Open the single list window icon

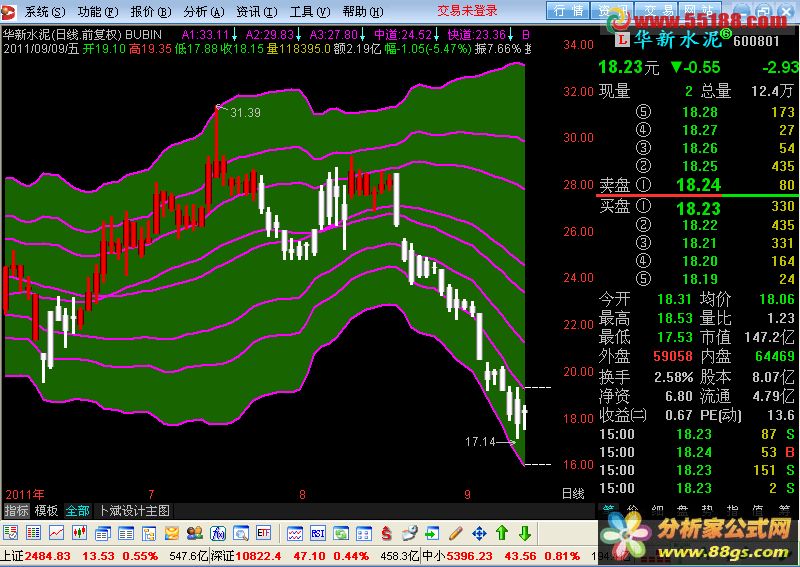pos(126,533)
